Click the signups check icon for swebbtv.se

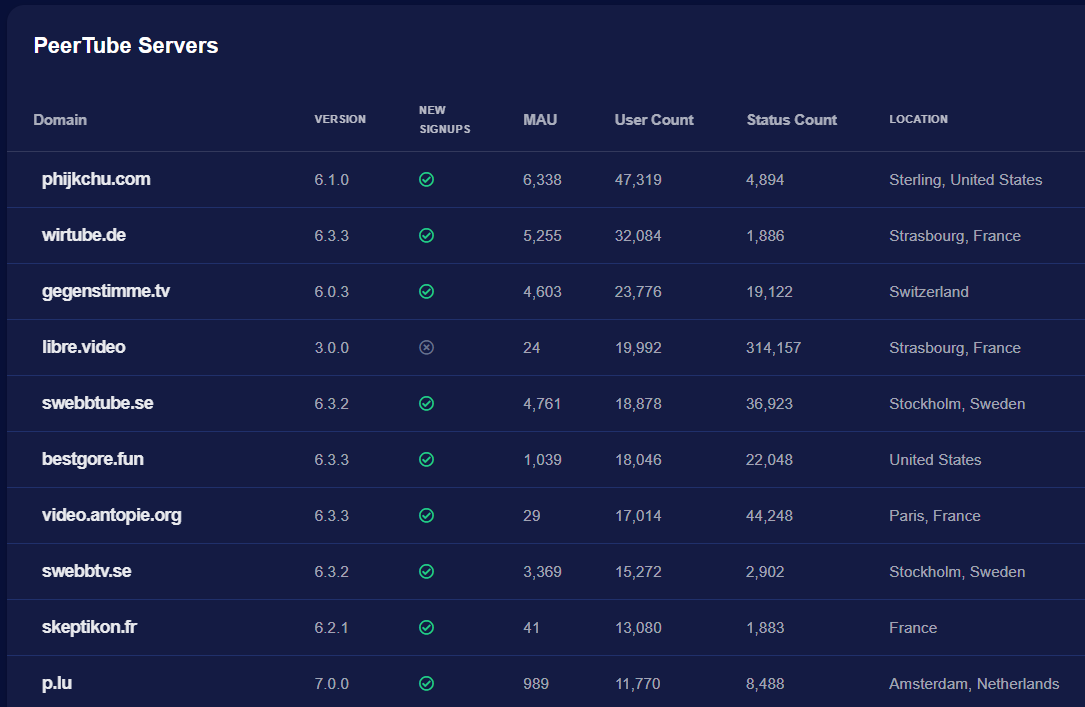coord(426,571)
